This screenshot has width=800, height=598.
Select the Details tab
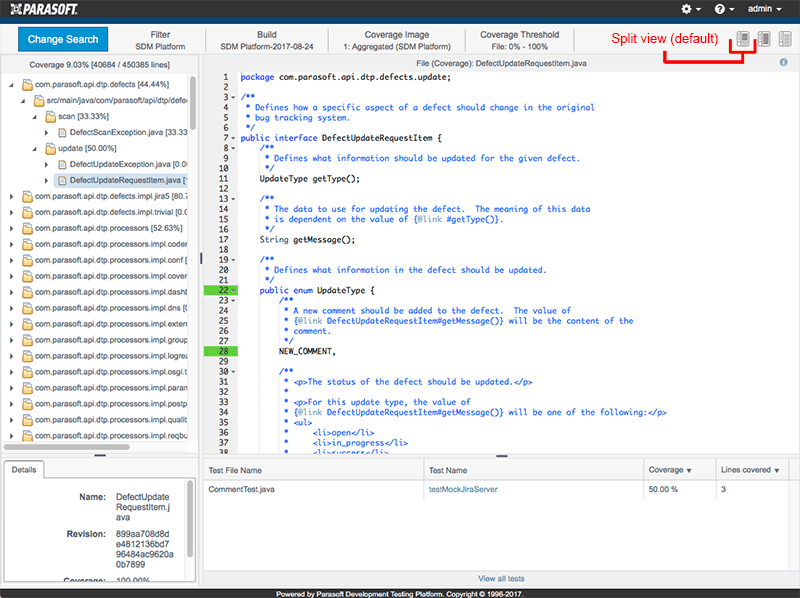(24, 469)
